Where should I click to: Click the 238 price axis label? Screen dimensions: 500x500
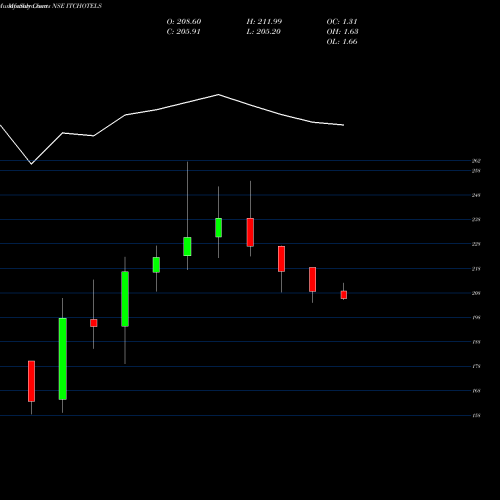pyautogui.click(x=476, y=220)
